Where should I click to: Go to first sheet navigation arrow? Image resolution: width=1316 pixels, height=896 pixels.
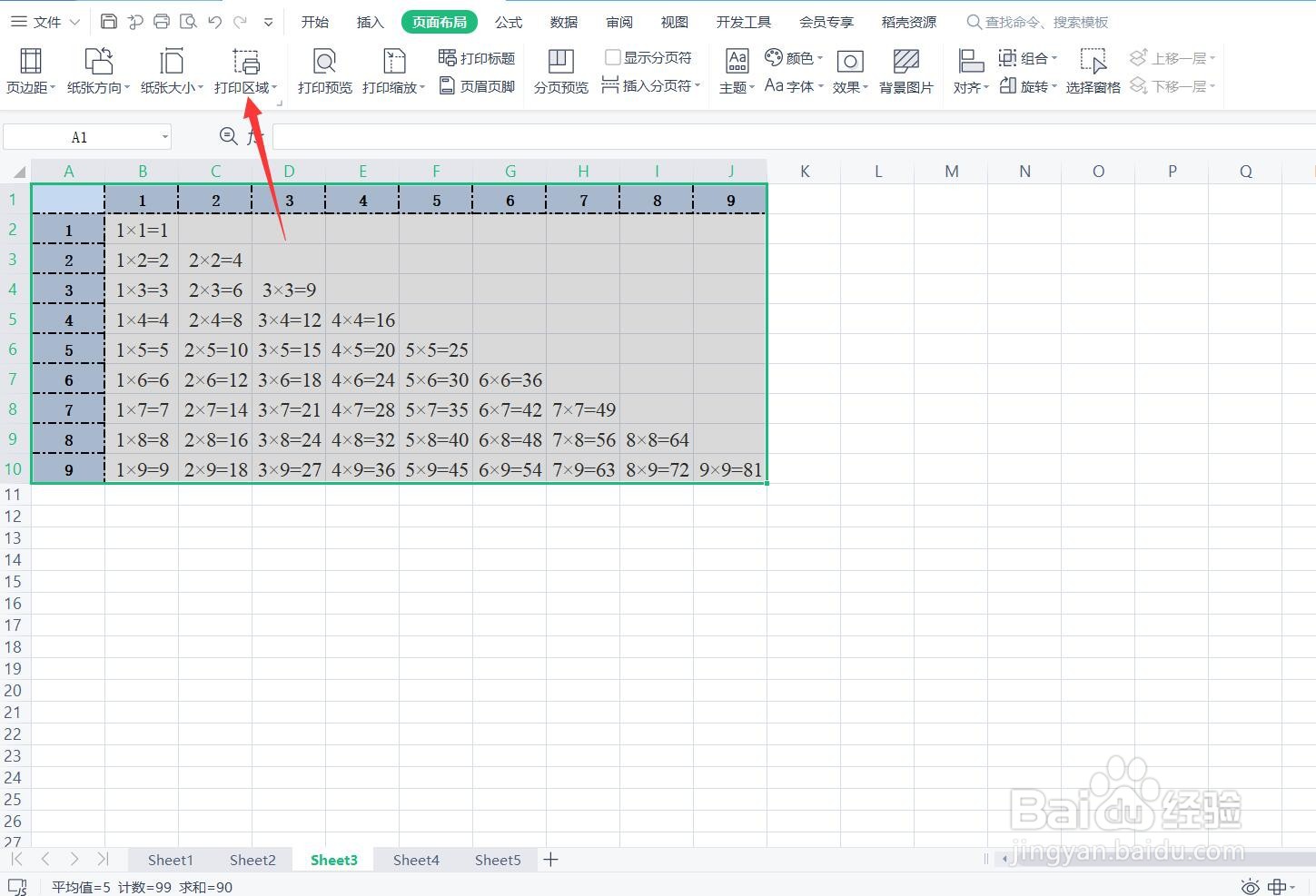[x=16, y=859]
